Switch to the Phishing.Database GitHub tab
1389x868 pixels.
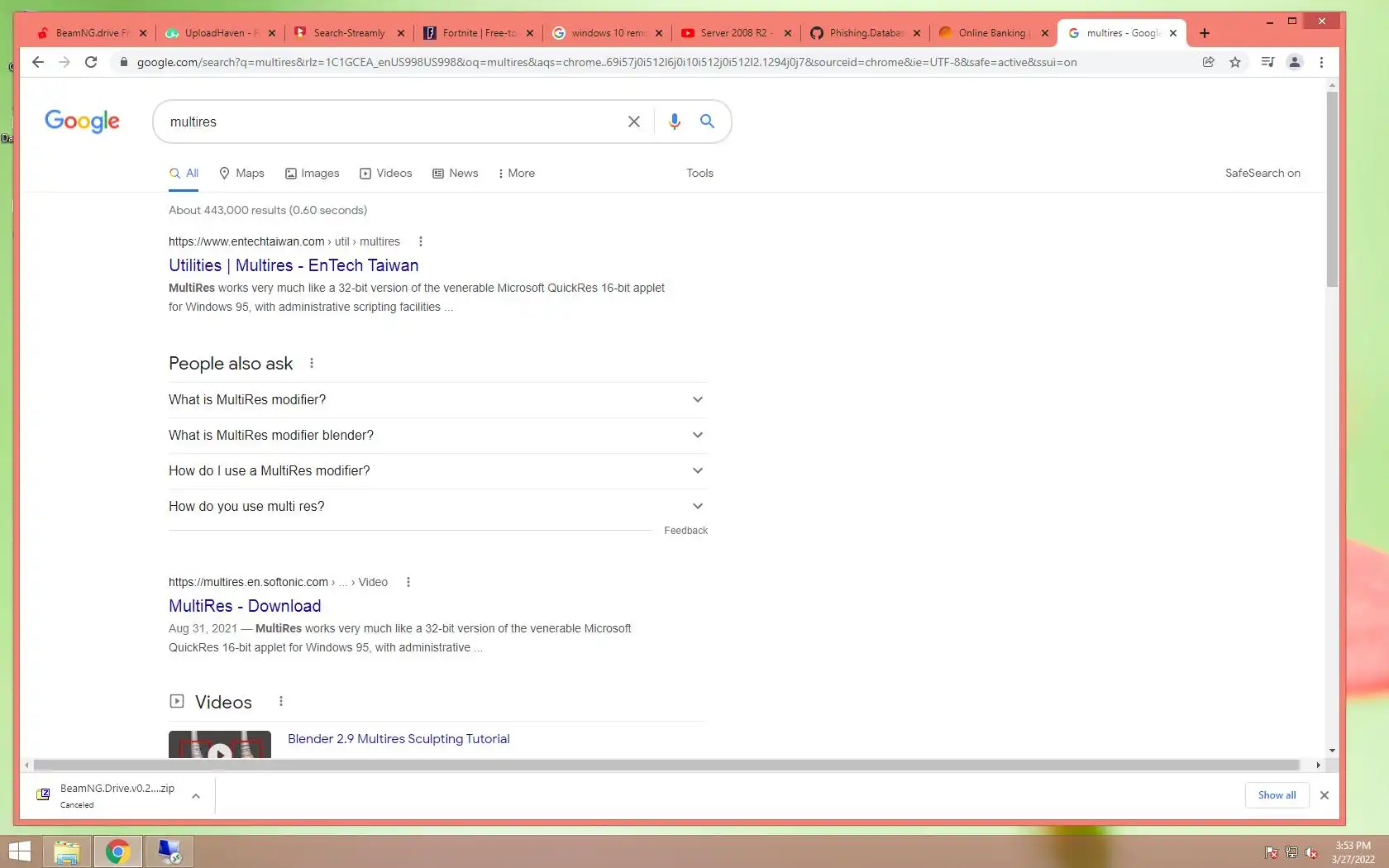click(865, 33)
